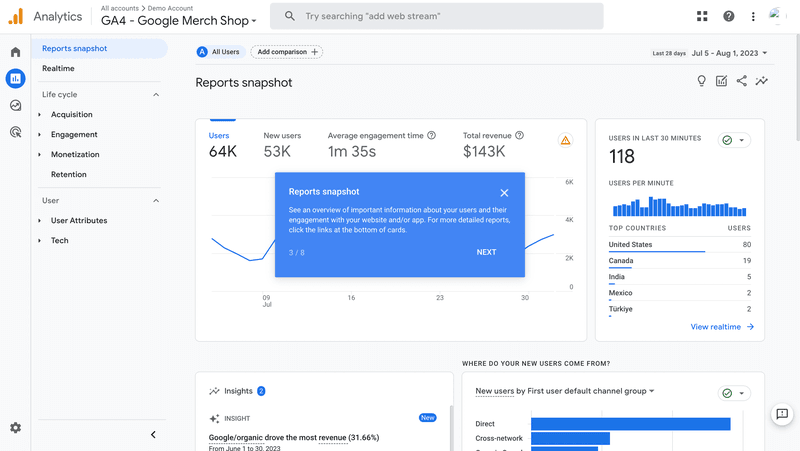
Task: Open the Google apps grid
Action: [x=702, y=16]
